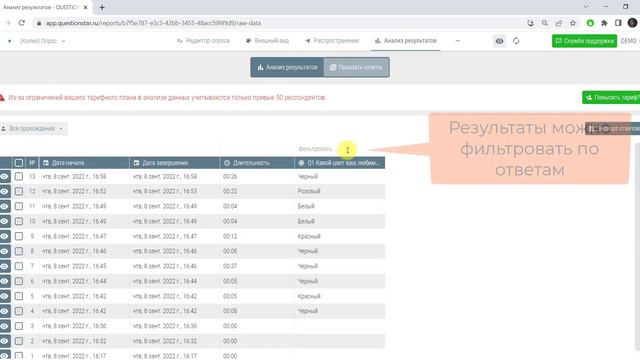
Task: Click the 'Анализ результатов' toggle button
Action: pyautogui.click(x=287, y=67)
